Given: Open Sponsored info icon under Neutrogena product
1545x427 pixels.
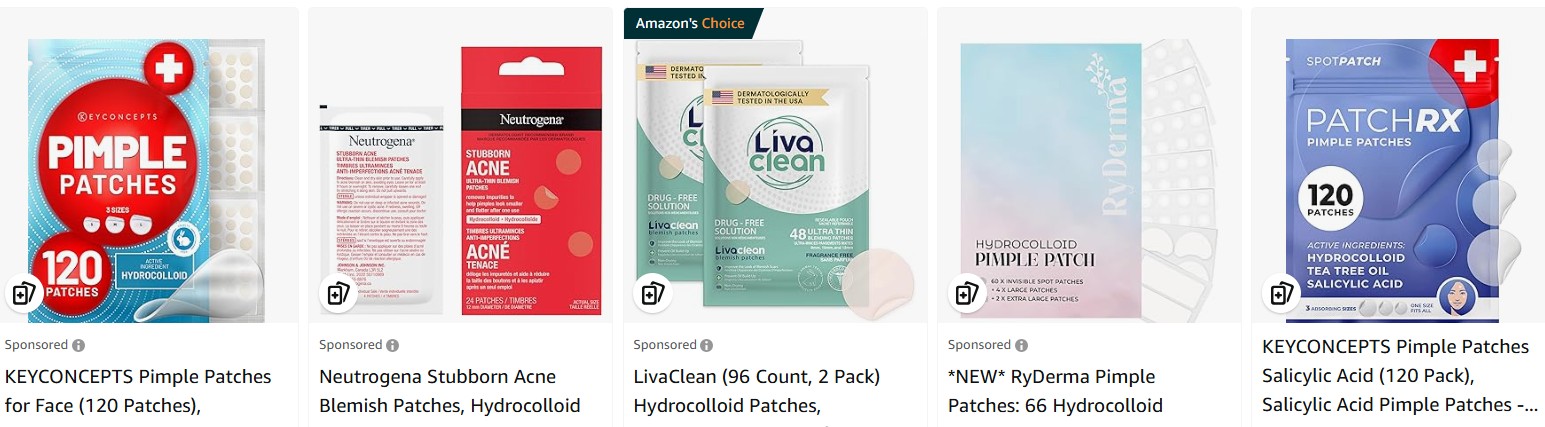Looking at the screenshot, I should [393, 345].
